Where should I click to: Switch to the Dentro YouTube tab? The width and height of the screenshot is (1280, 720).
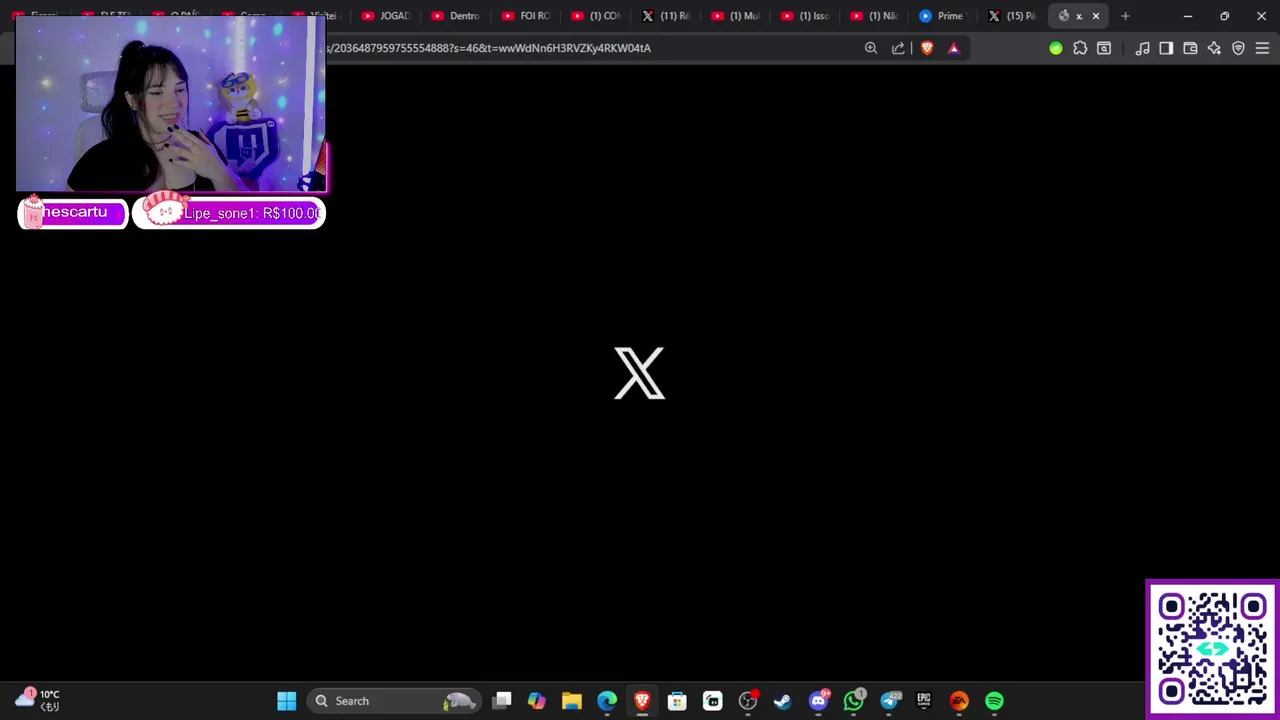[456, 16]
